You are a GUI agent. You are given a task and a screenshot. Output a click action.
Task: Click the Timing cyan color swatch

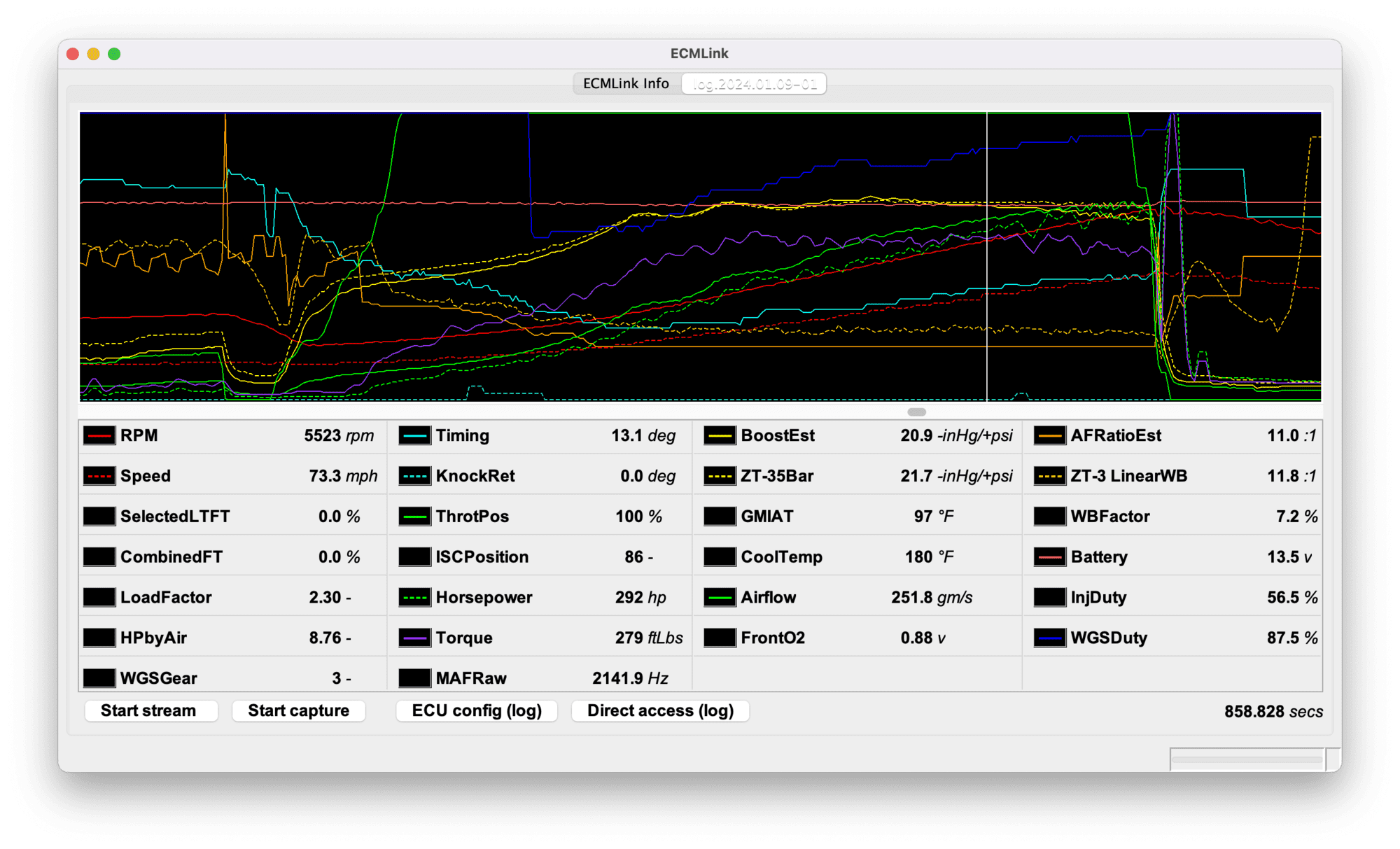click(x=414, y=435)
